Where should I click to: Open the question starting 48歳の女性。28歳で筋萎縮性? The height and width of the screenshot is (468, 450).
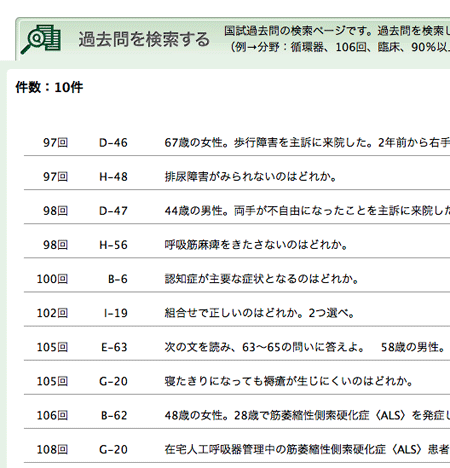(x=307, y=415)
